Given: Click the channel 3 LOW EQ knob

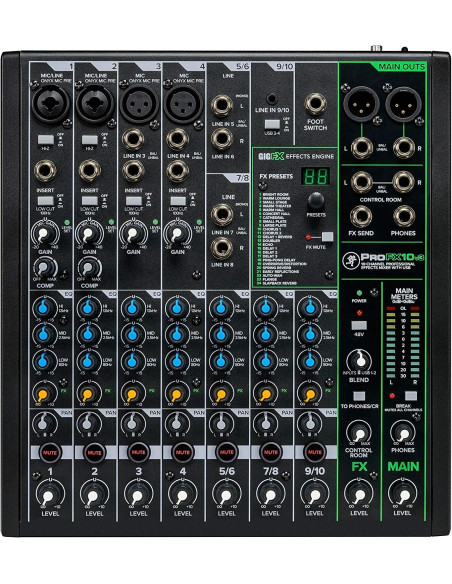Looking at the screenshot, I should coord(132,361).
